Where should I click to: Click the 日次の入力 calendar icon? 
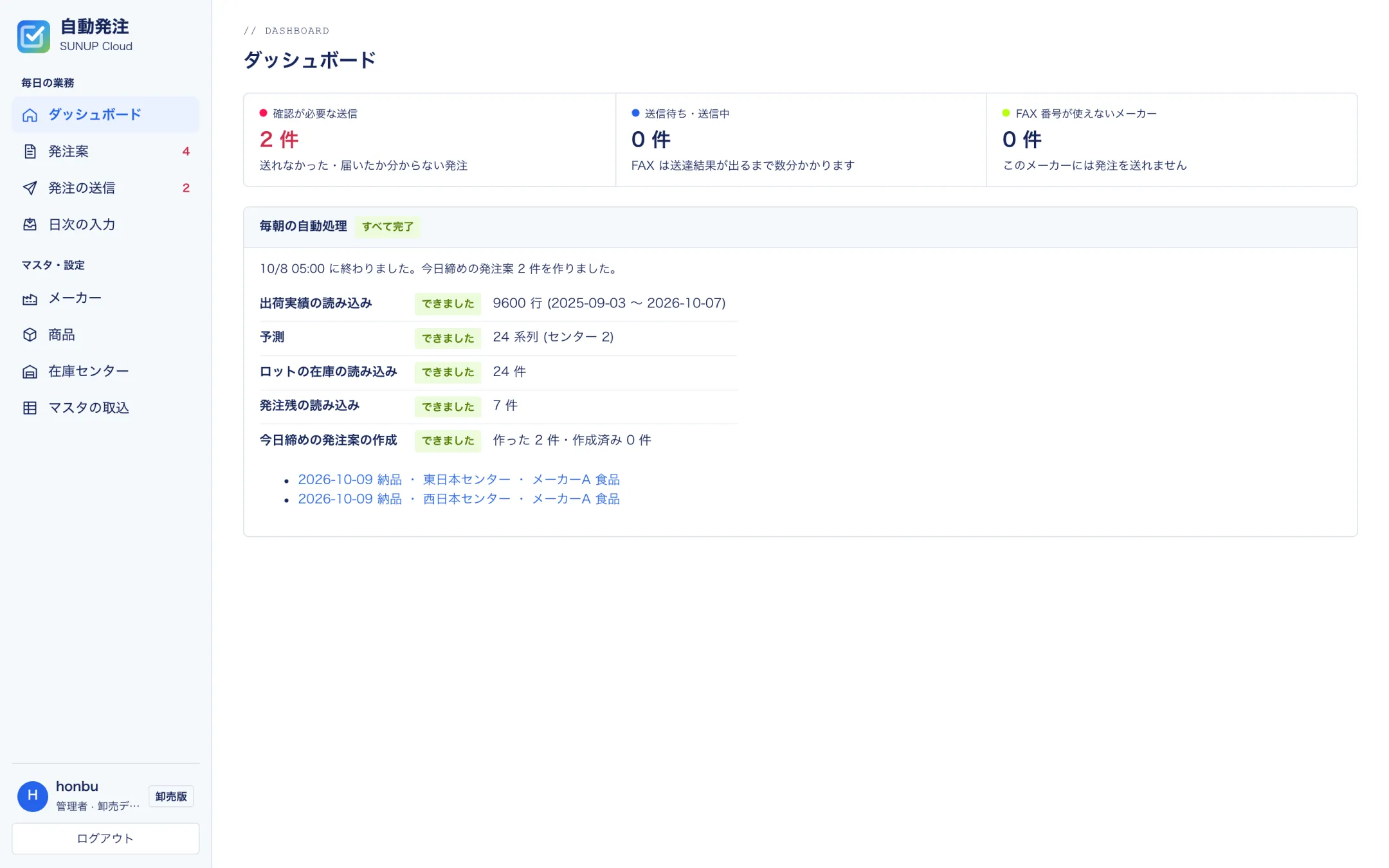(30, 225)
